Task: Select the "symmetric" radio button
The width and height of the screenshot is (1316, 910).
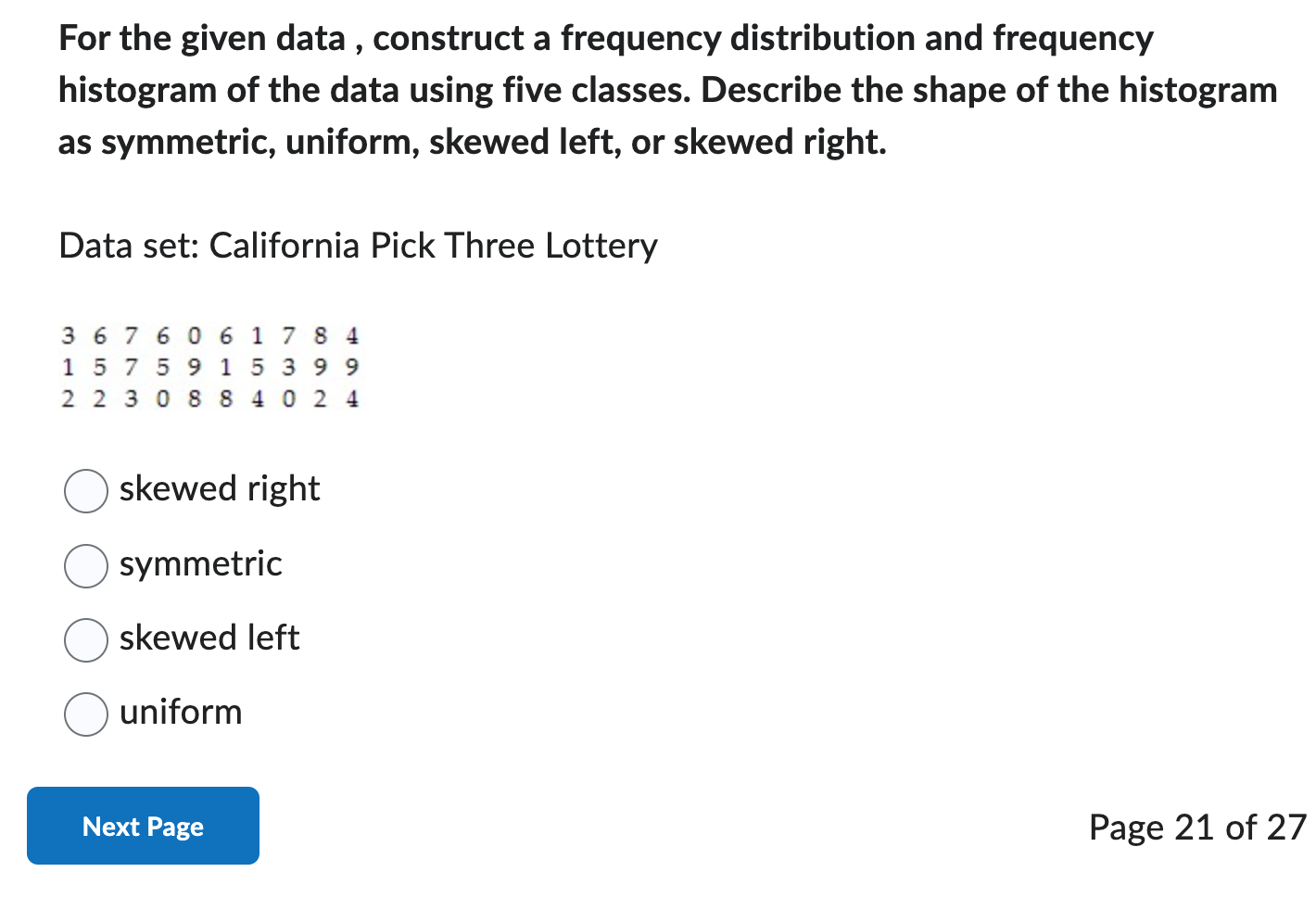Action: click(x=84, y=566)
